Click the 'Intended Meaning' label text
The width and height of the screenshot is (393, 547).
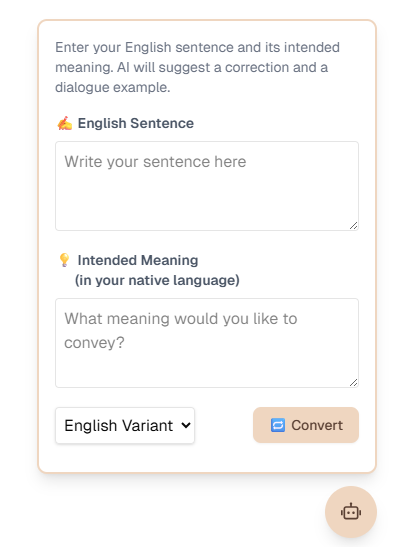pyautogui.click(x=138, y=260)
